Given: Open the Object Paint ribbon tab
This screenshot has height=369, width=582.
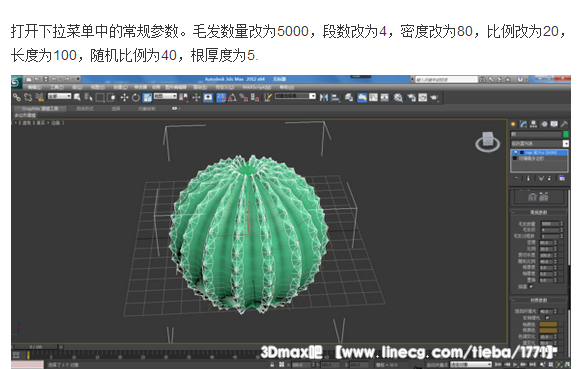Looking at the screenshot, I should pyautogui.click(x=146, y=108).
